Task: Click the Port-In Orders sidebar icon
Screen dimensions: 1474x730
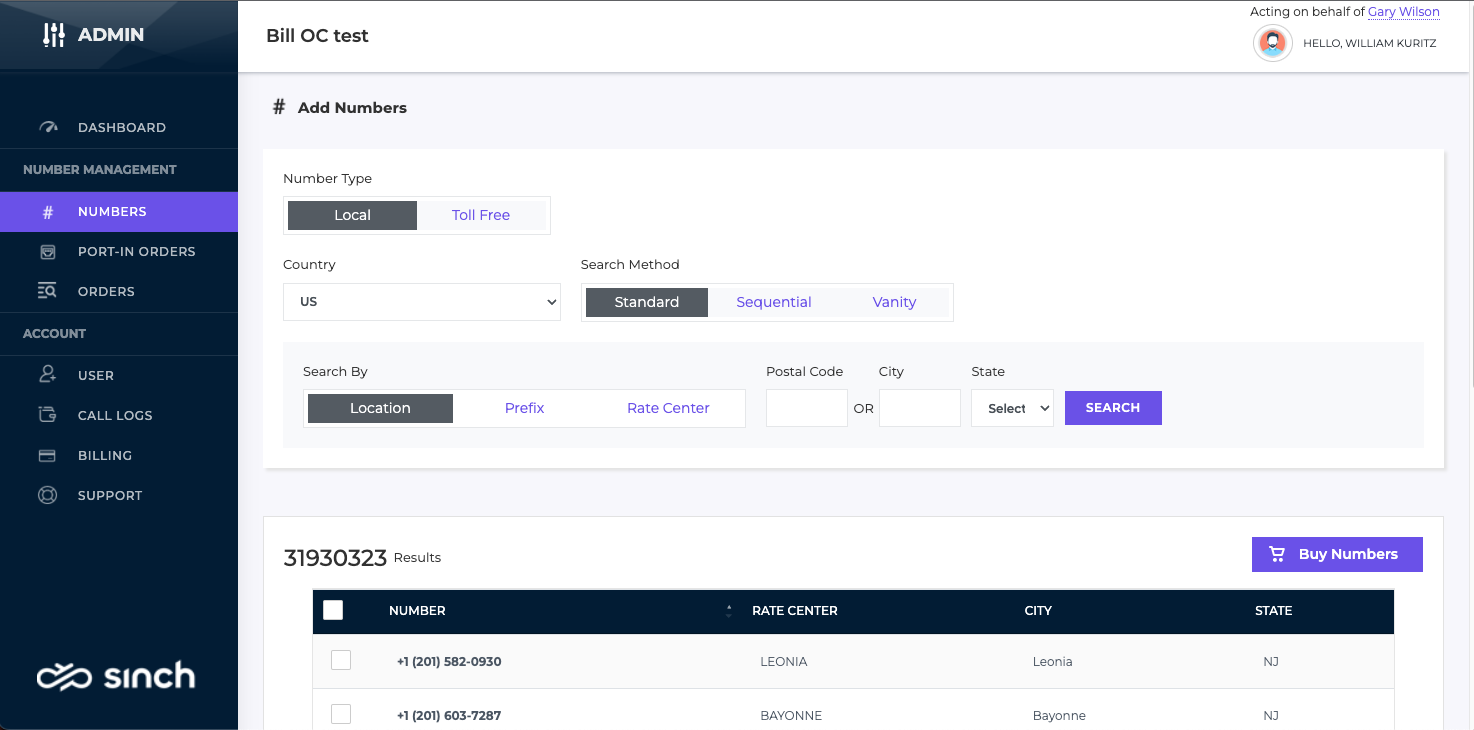Action: tap(48, 252)
